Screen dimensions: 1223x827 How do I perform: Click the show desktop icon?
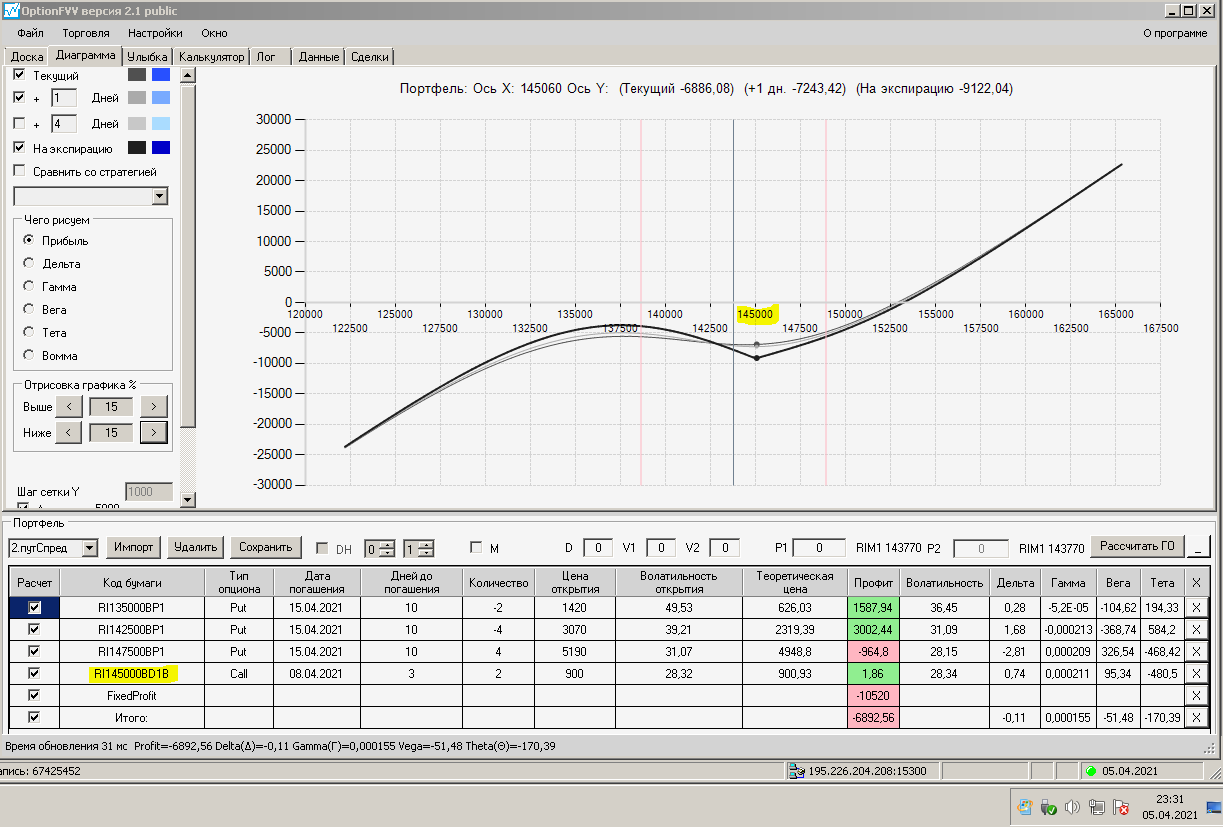[x=1216, y=807]
